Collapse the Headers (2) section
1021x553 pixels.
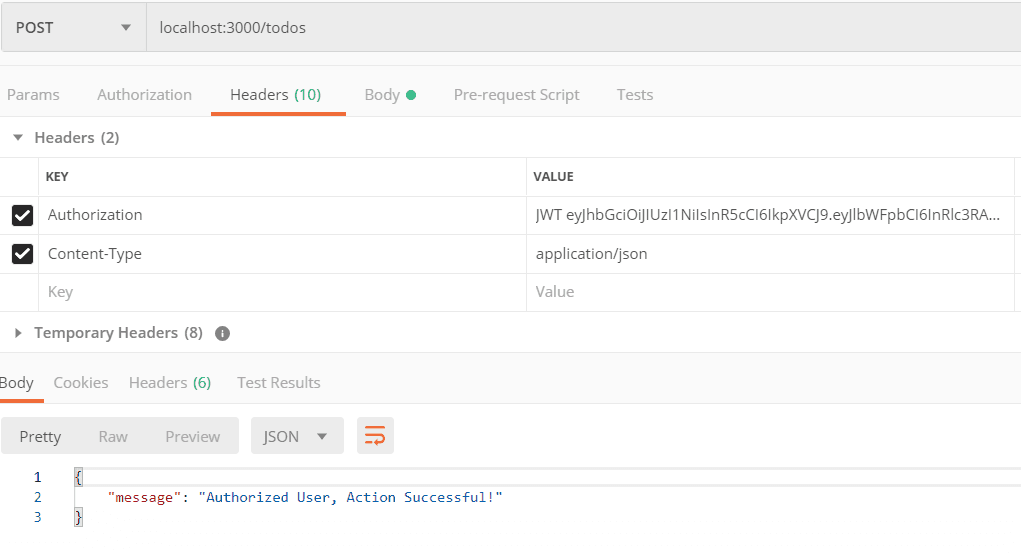pyautogui.click(x=18, y=137)
